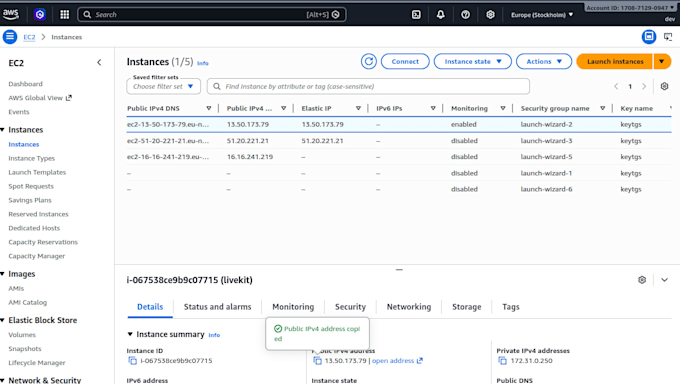Open Snapshots in sidebar
The width and height of the screenshot is (680, 384).
tap(25, 349)
